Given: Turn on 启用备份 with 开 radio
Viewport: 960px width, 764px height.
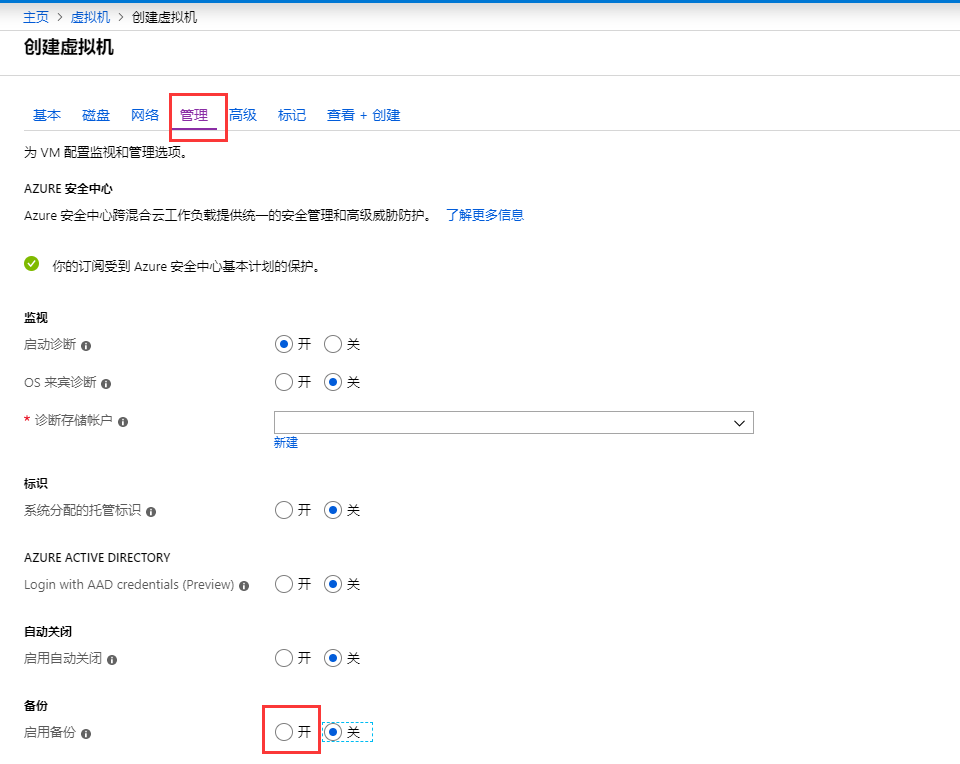Looking at the screenshot, I should point(284,733).
